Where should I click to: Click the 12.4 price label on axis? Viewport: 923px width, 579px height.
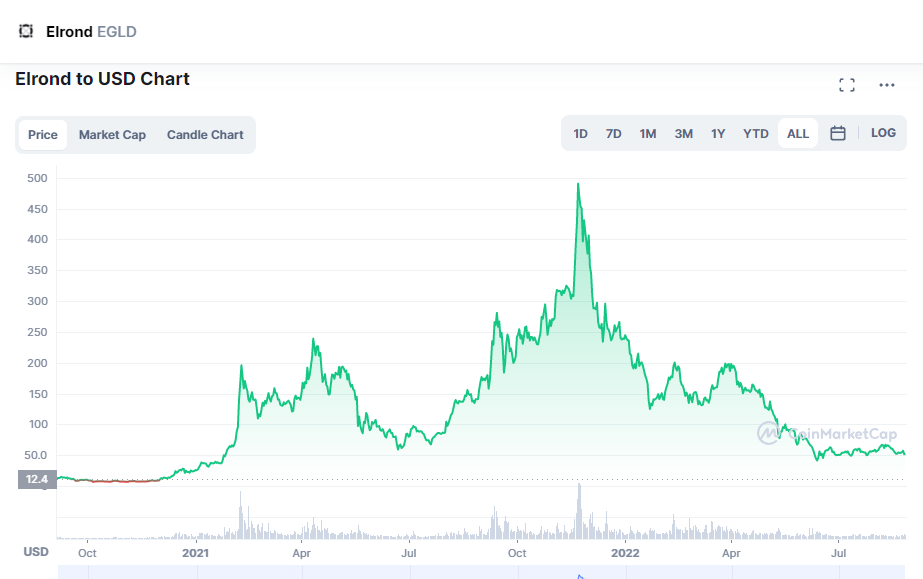click(37, 479)
